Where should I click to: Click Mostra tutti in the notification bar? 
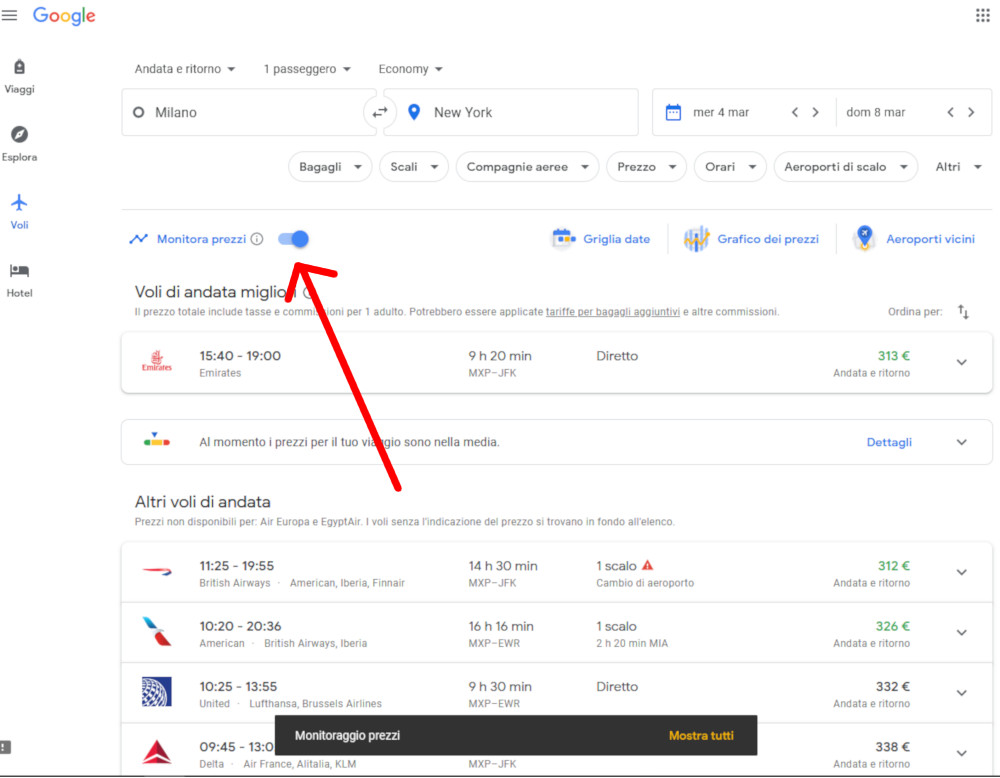point(701,736)
